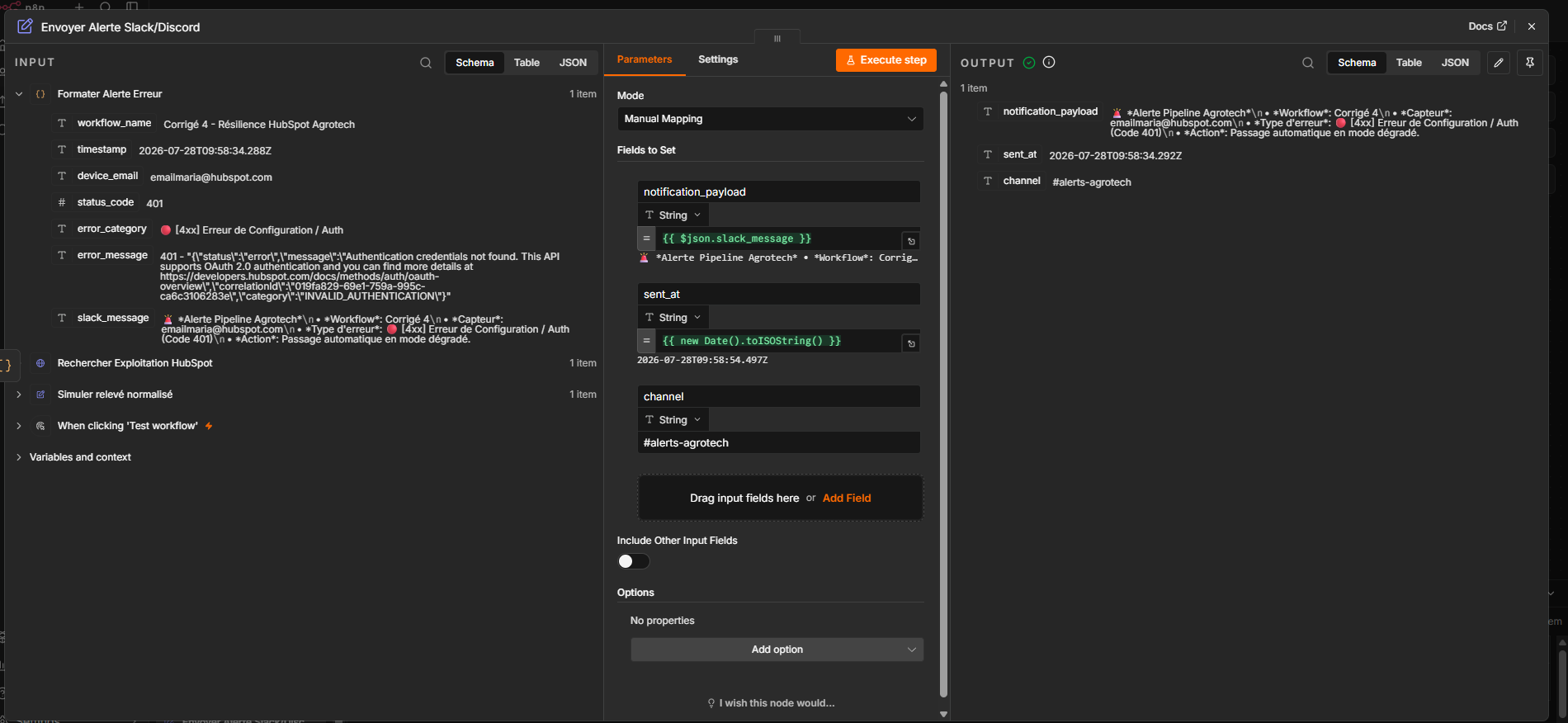
Task: Collapse the Formater Alerte Erreur section
Action: [19, 94]
